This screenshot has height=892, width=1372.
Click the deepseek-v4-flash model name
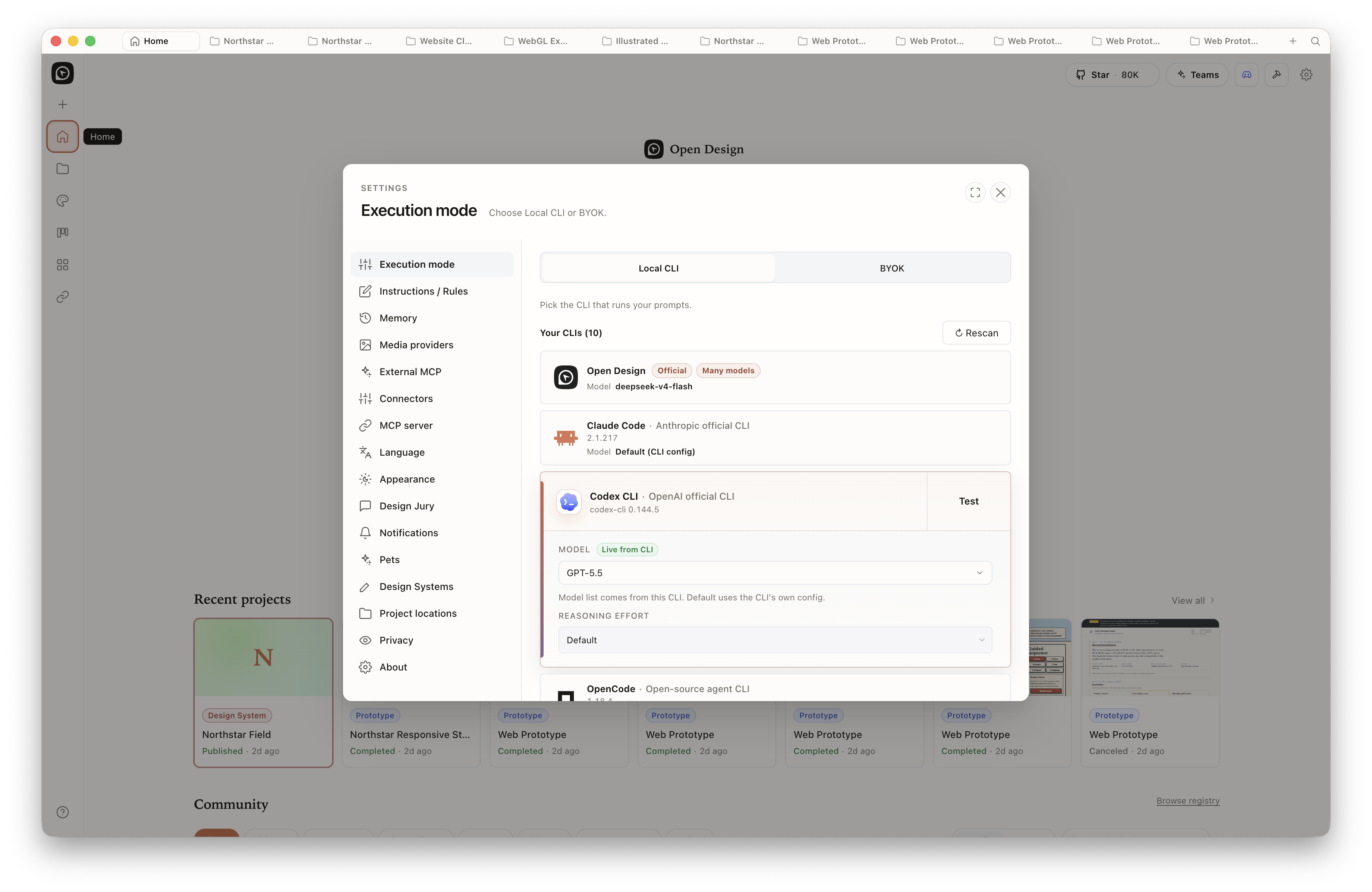tap(654, 387)
